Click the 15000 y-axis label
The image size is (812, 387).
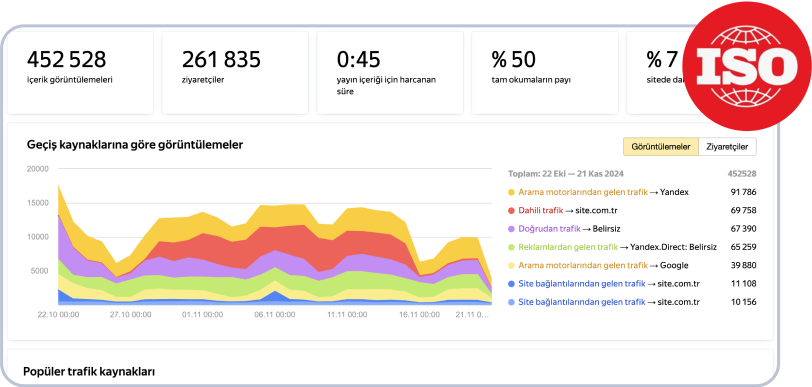(37, 203)
